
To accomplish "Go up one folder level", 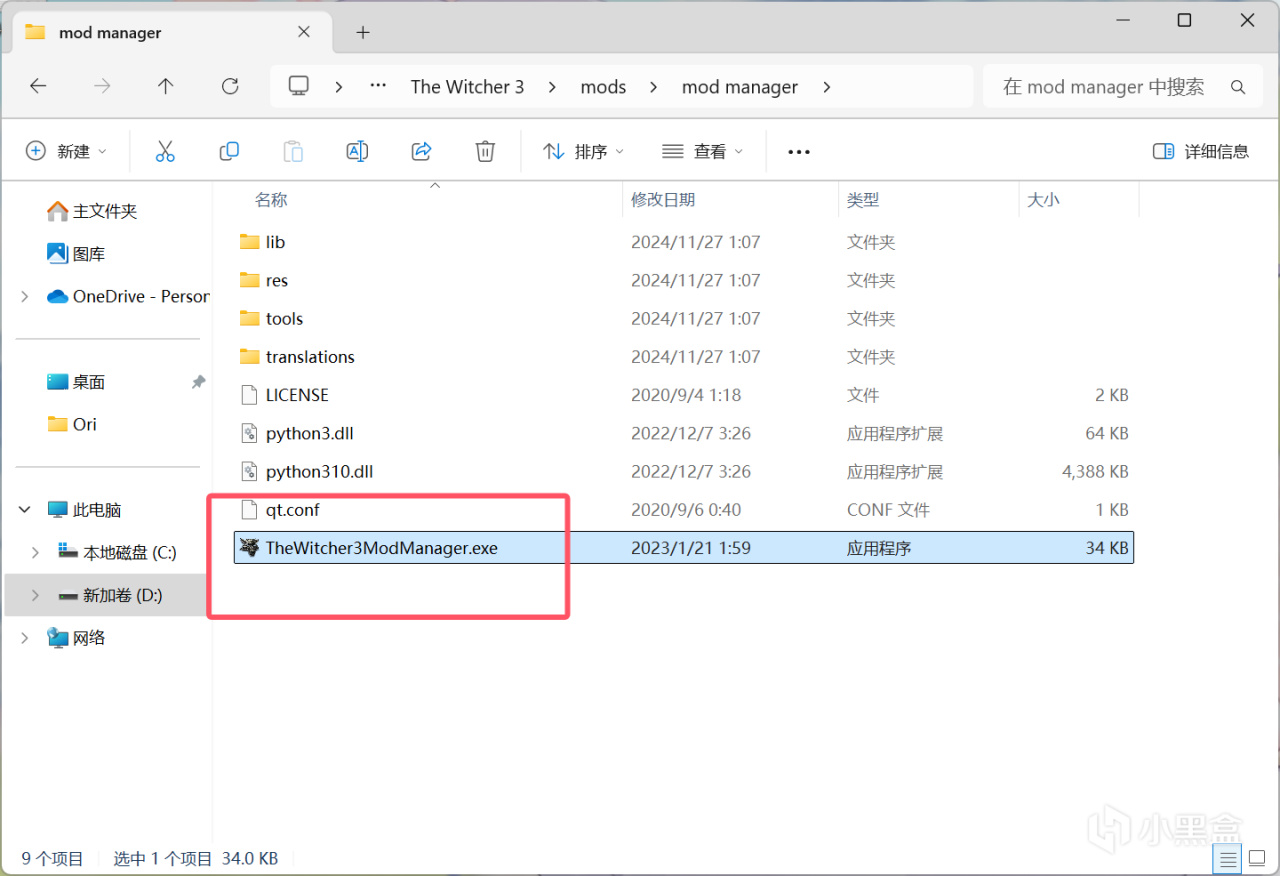I will 166,86.
